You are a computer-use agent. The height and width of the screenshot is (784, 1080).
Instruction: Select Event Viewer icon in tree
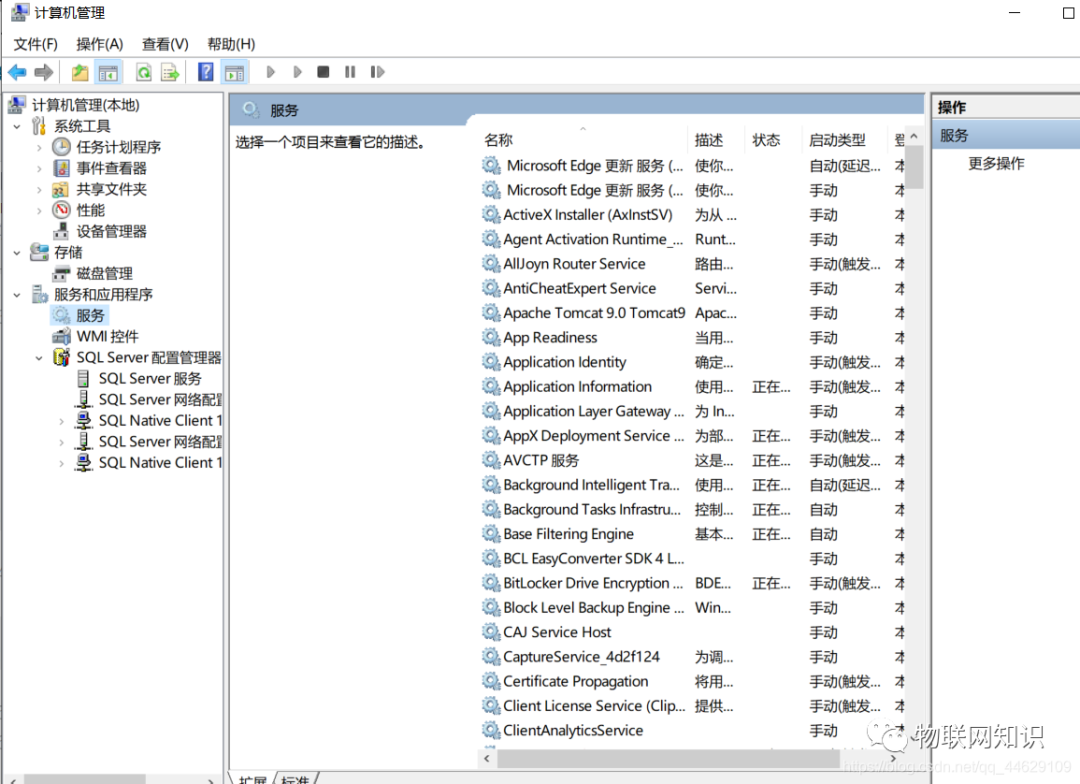coord(61,168)
